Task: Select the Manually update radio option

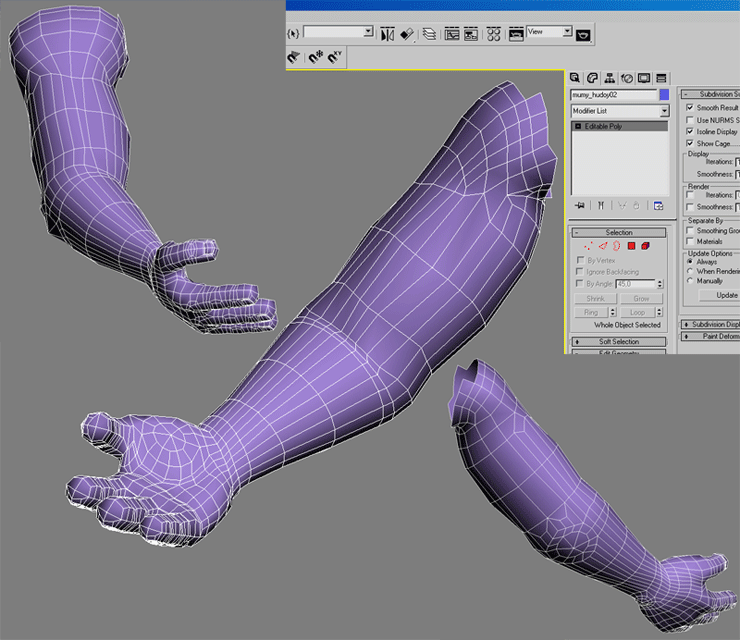Action: tap(690, 281)
